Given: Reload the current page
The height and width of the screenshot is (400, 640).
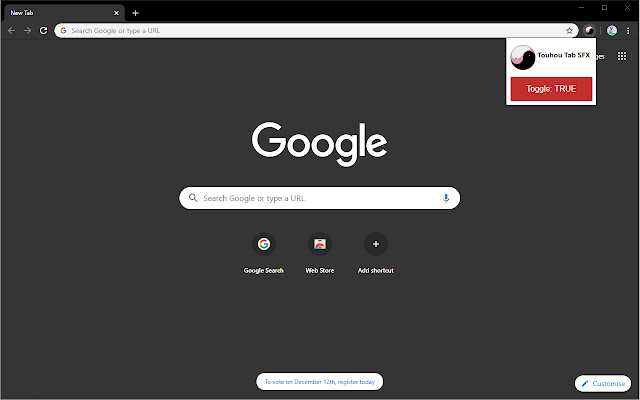Looking at the screenshot, I should point(43,31).
